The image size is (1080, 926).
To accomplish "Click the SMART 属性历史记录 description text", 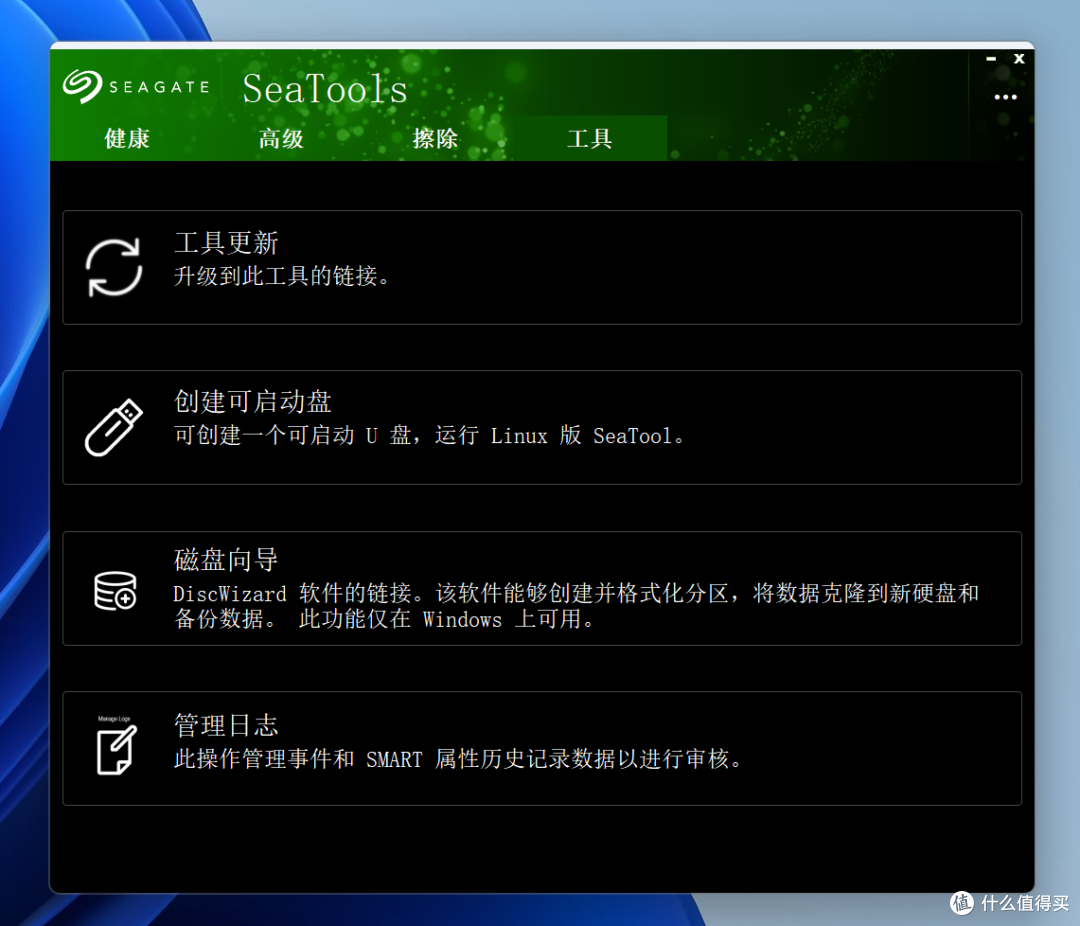I will (458, 759).
